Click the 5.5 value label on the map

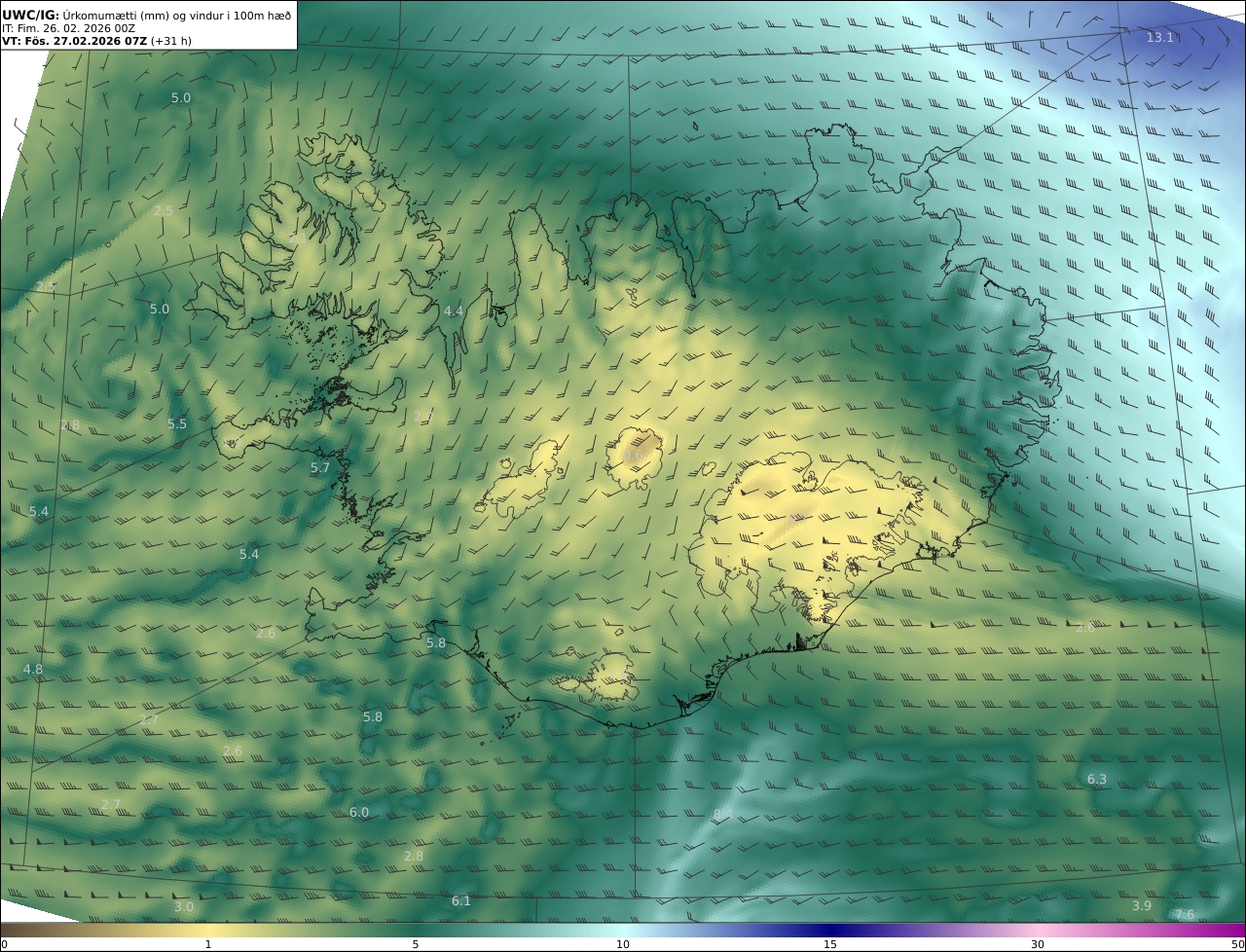tap(176, 424)
